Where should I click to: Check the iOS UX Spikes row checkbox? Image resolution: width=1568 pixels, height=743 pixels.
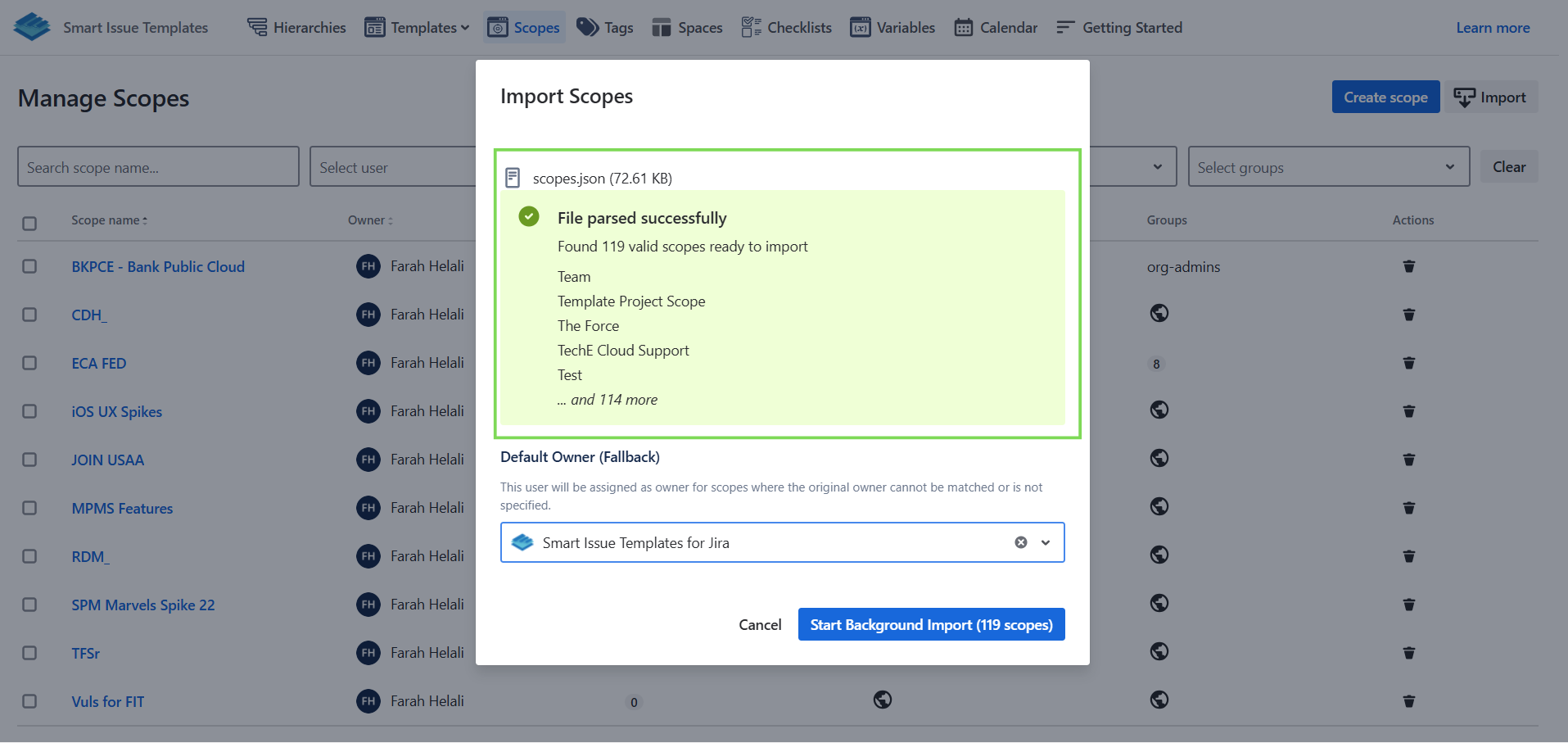[x=29, y=411]
